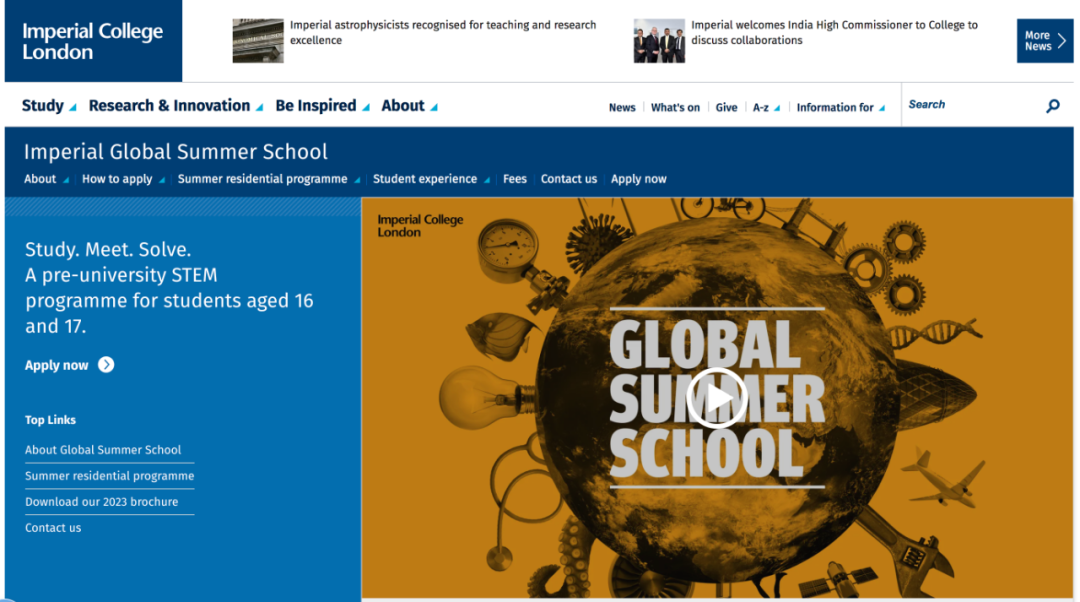This screenshot has width=1080, height=602.
Task: Read the India High Commissioner news headline
Action: coord(834,32)
